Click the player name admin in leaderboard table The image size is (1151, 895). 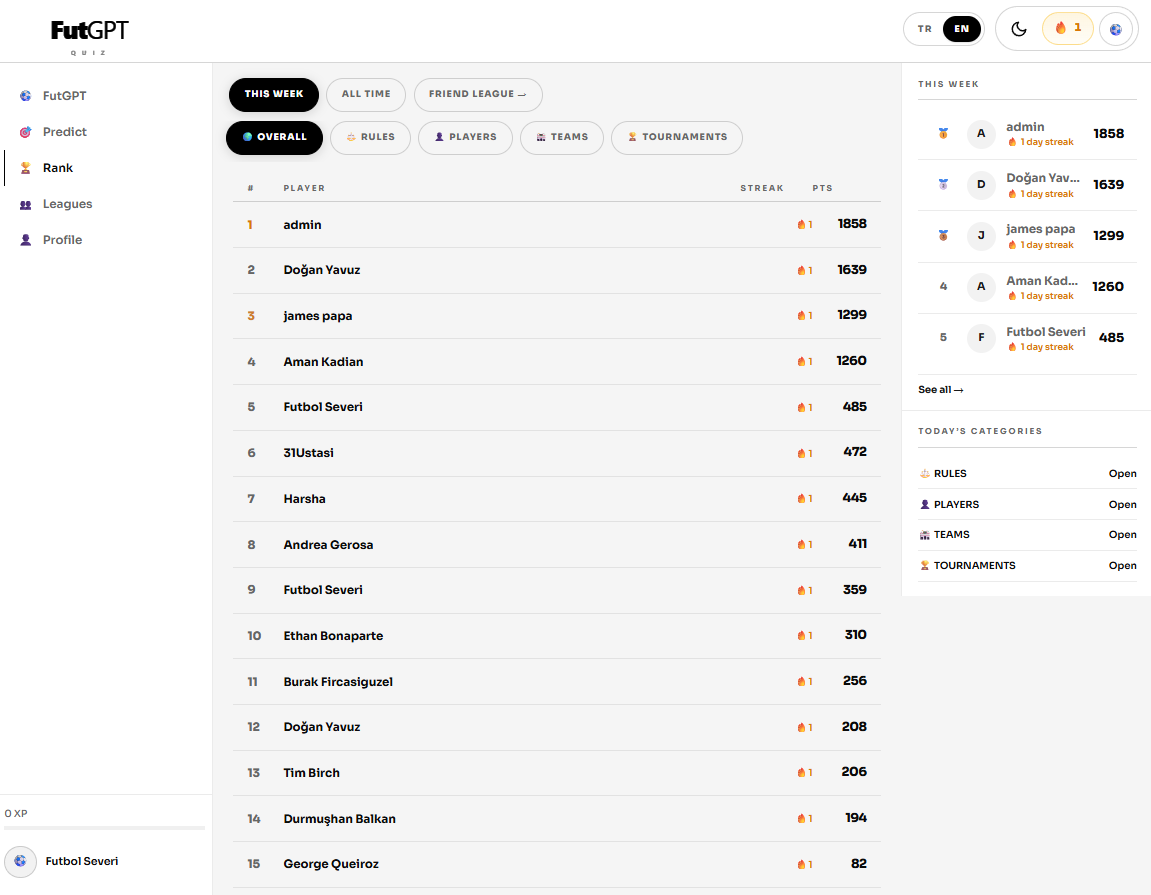point(302,225)
